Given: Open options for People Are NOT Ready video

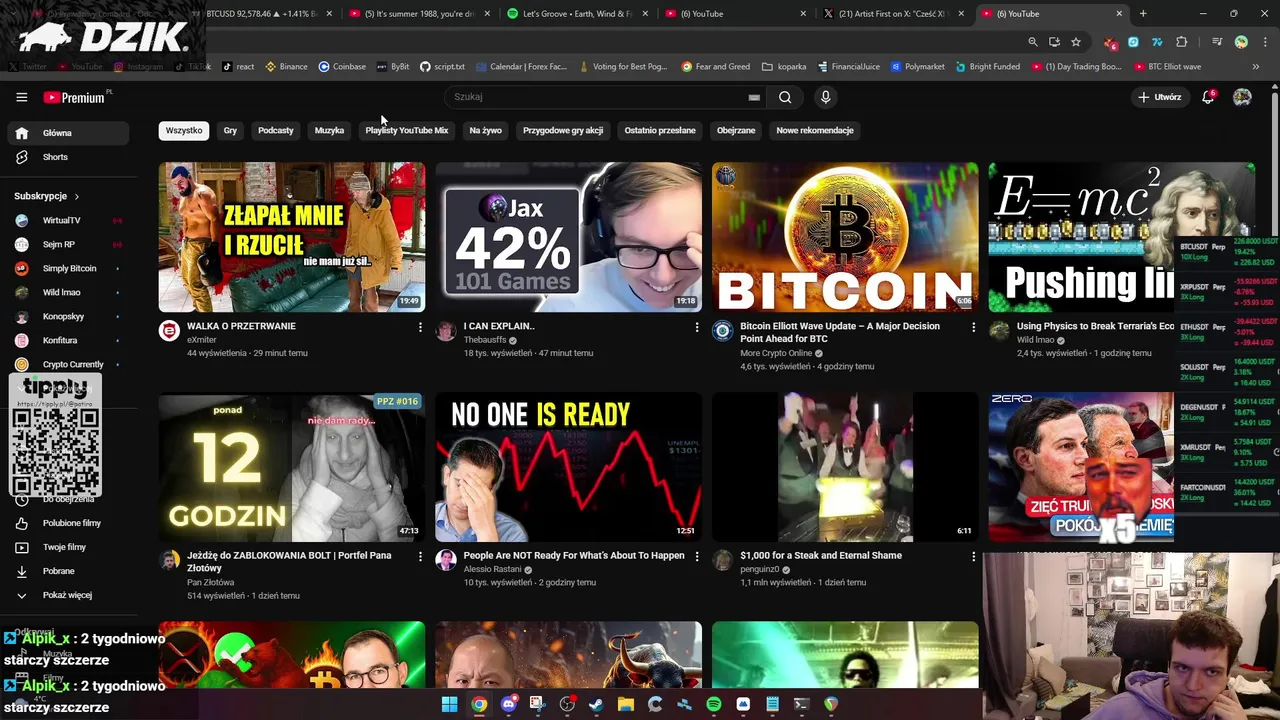Looking at the screenshot, I should coord(697,556).
